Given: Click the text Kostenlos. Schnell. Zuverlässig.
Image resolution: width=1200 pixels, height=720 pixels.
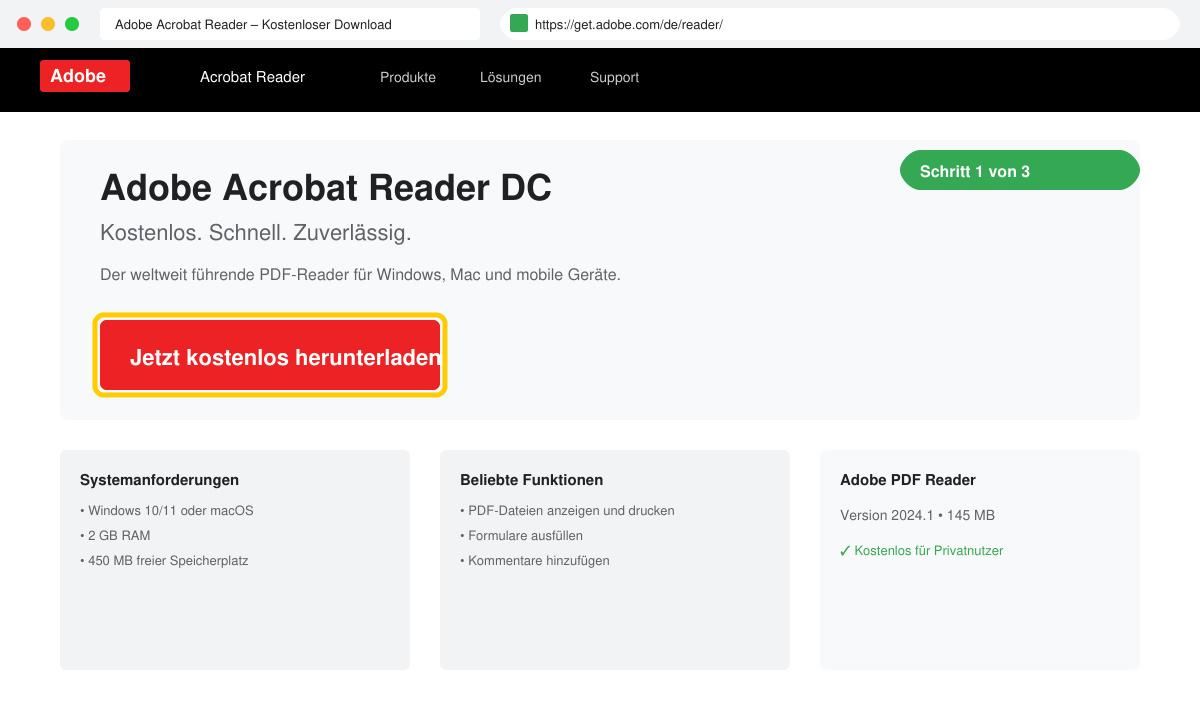Looking at the screenshot, I should [256, 233].
